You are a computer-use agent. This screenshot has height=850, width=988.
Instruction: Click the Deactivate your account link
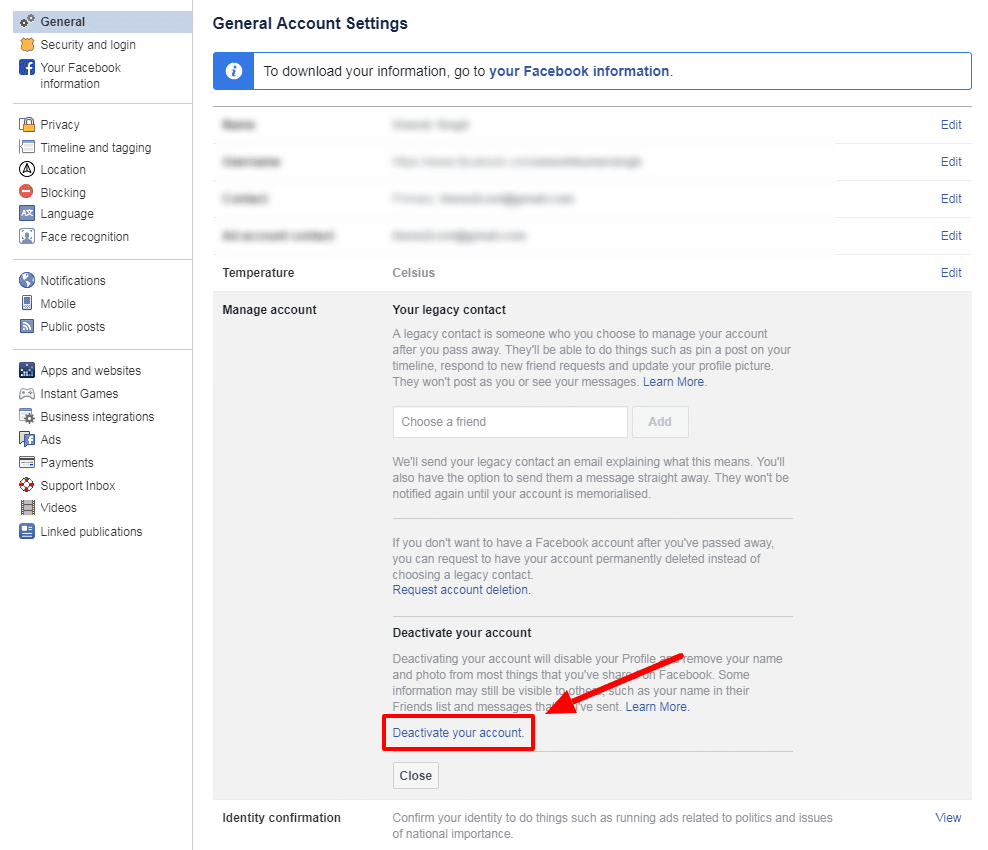tap(457, 733)
